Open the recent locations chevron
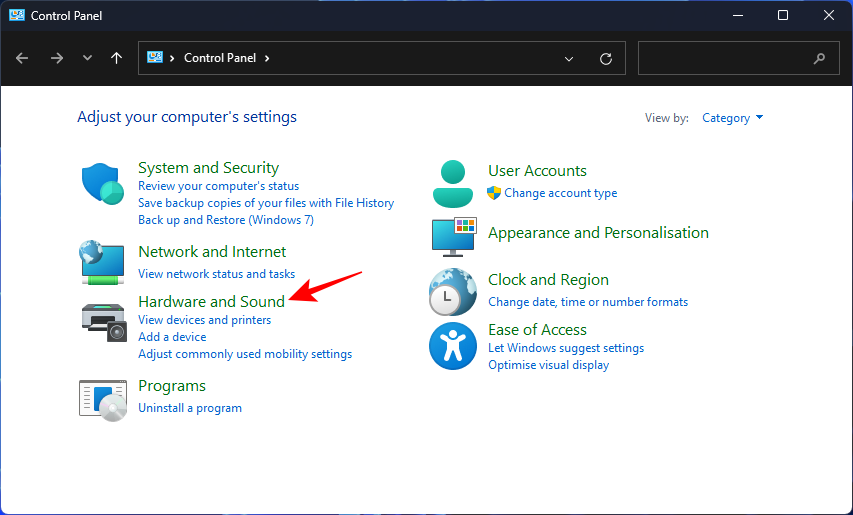The width and height of the screenshot is (853, 515). point(87,58)
